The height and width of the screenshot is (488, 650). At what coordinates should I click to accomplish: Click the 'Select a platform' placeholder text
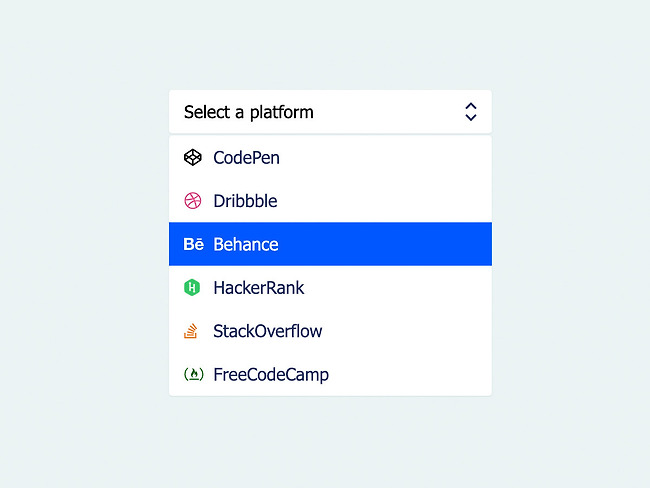pos(249,112)
